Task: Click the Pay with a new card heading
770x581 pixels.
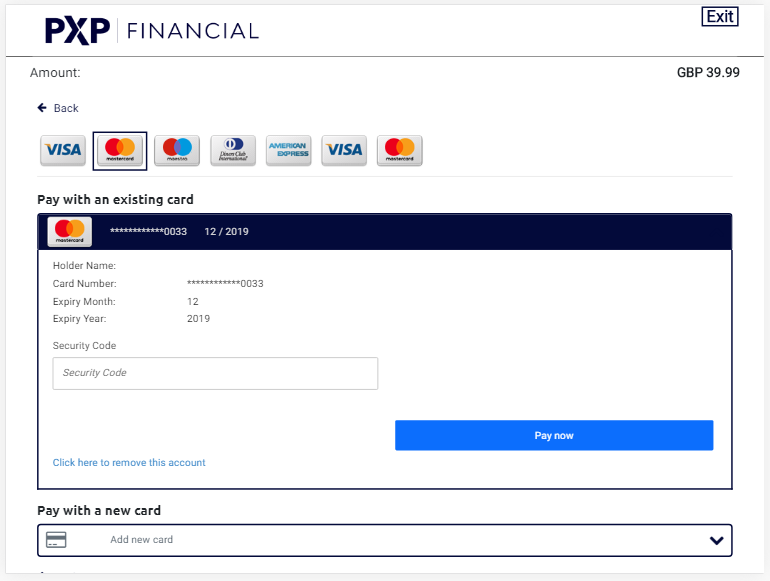Action: (x=99, y=510)
